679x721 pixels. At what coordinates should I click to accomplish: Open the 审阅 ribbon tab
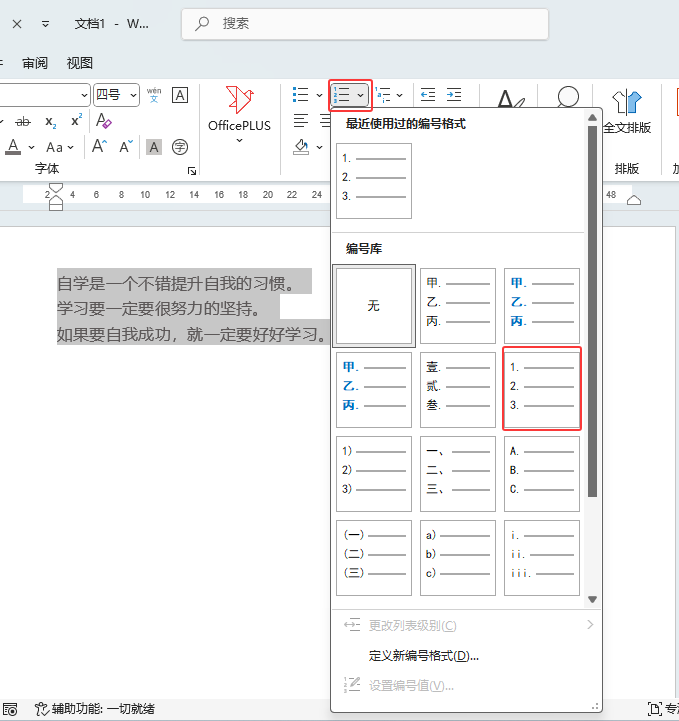[35, 63]
